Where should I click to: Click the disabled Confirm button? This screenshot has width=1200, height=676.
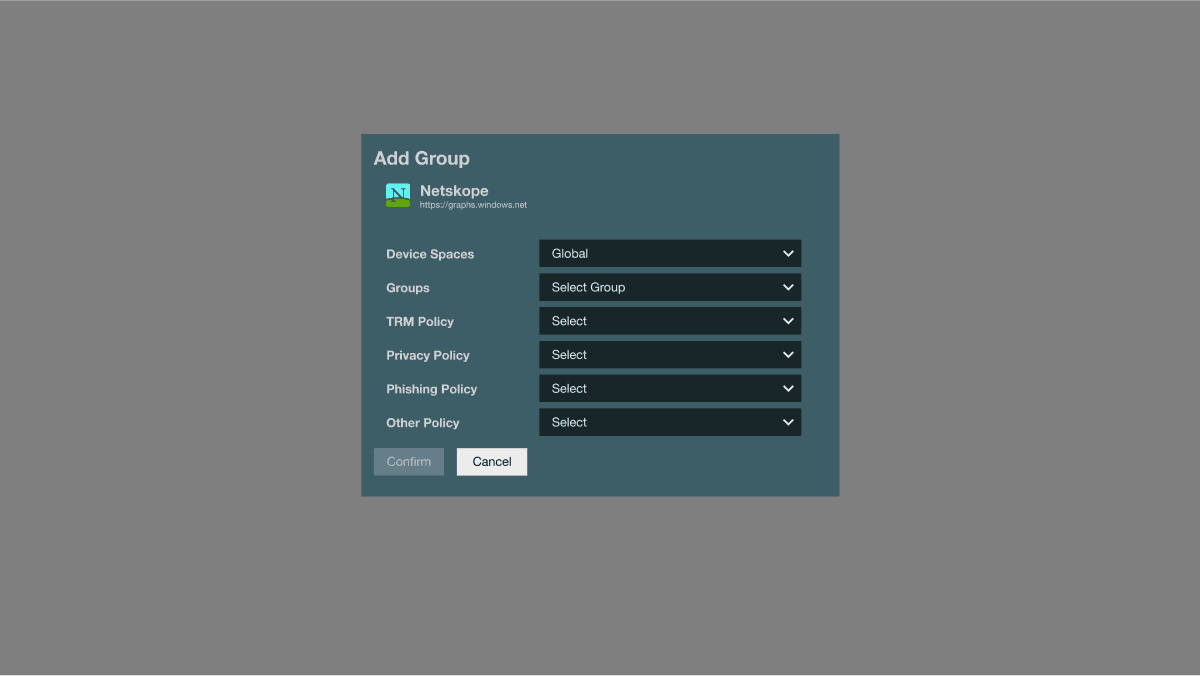coord(408,461)
